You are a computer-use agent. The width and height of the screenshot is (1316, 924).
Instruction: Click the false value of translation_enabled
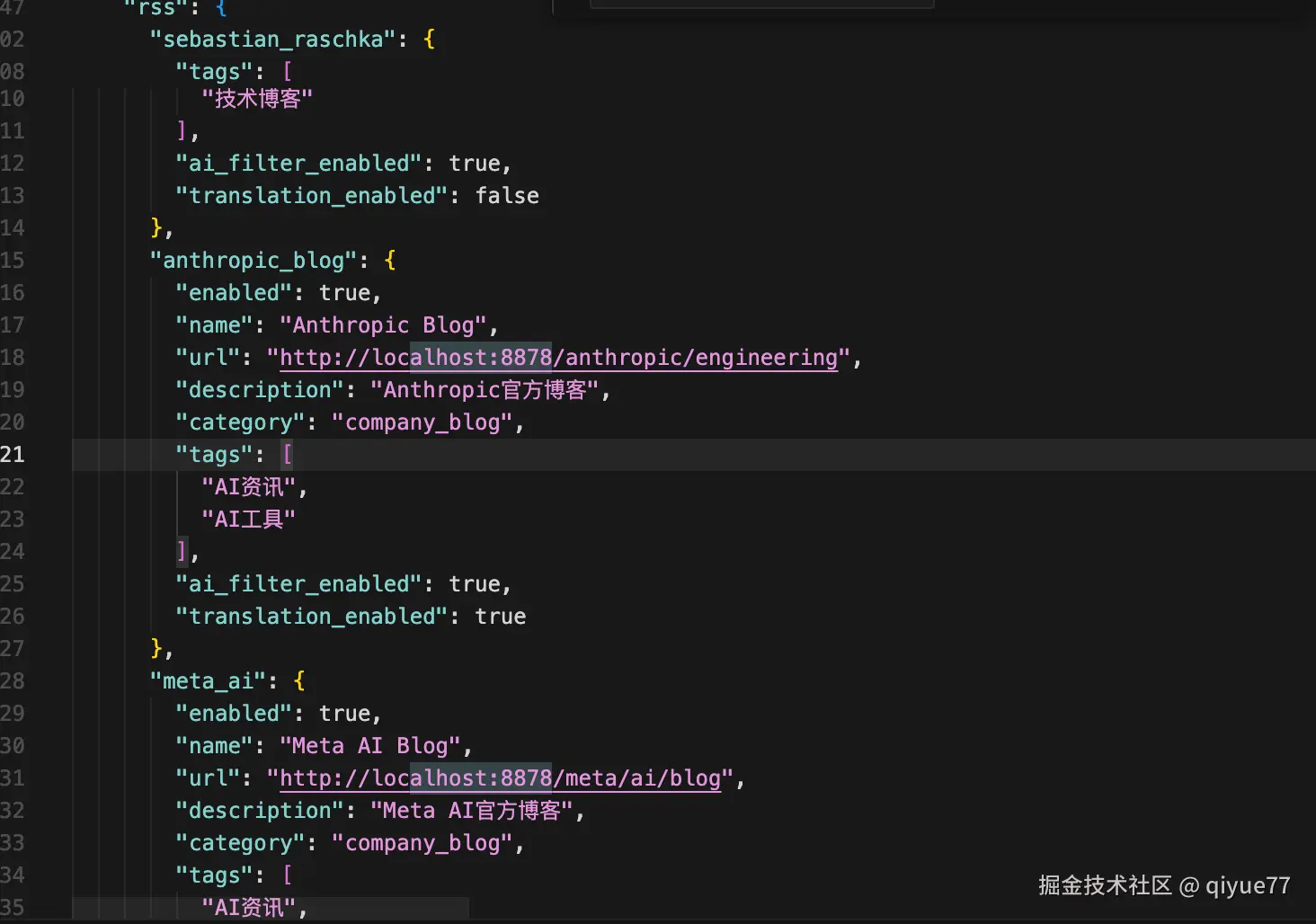(x=507, y=196)
